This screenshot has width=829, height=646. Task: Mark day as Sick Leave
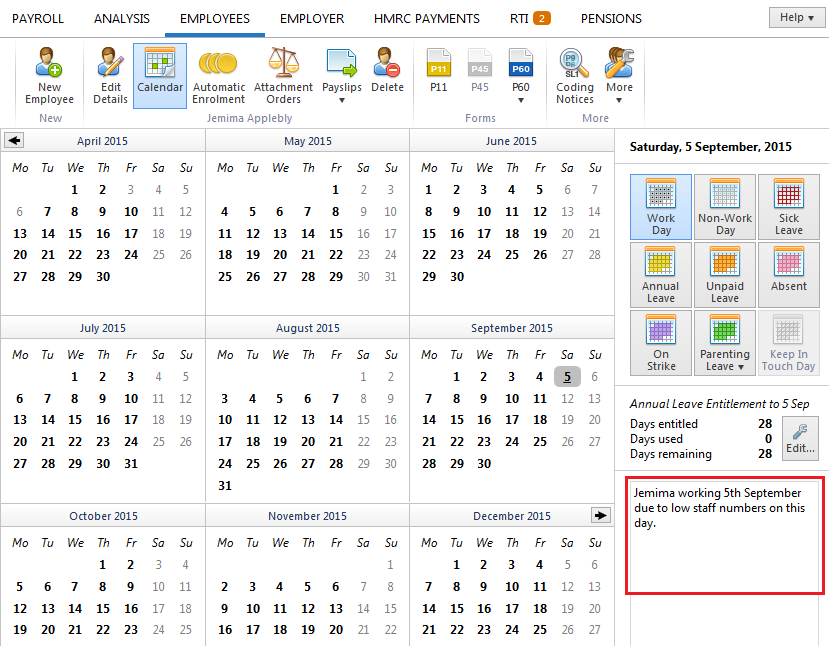click(x=789, y=207)
